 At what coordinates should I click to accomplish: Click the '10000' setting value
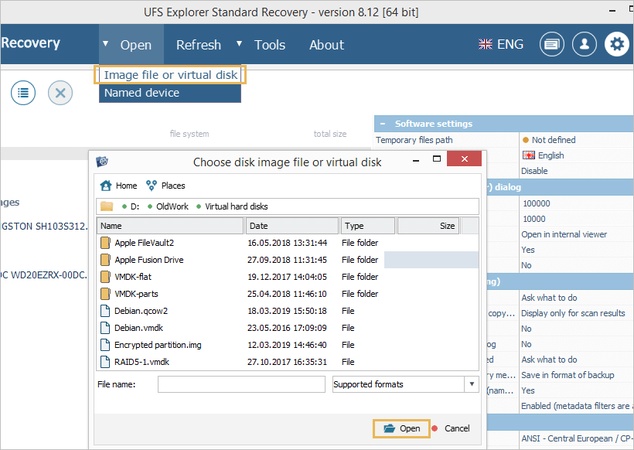[x=534, y=219]
